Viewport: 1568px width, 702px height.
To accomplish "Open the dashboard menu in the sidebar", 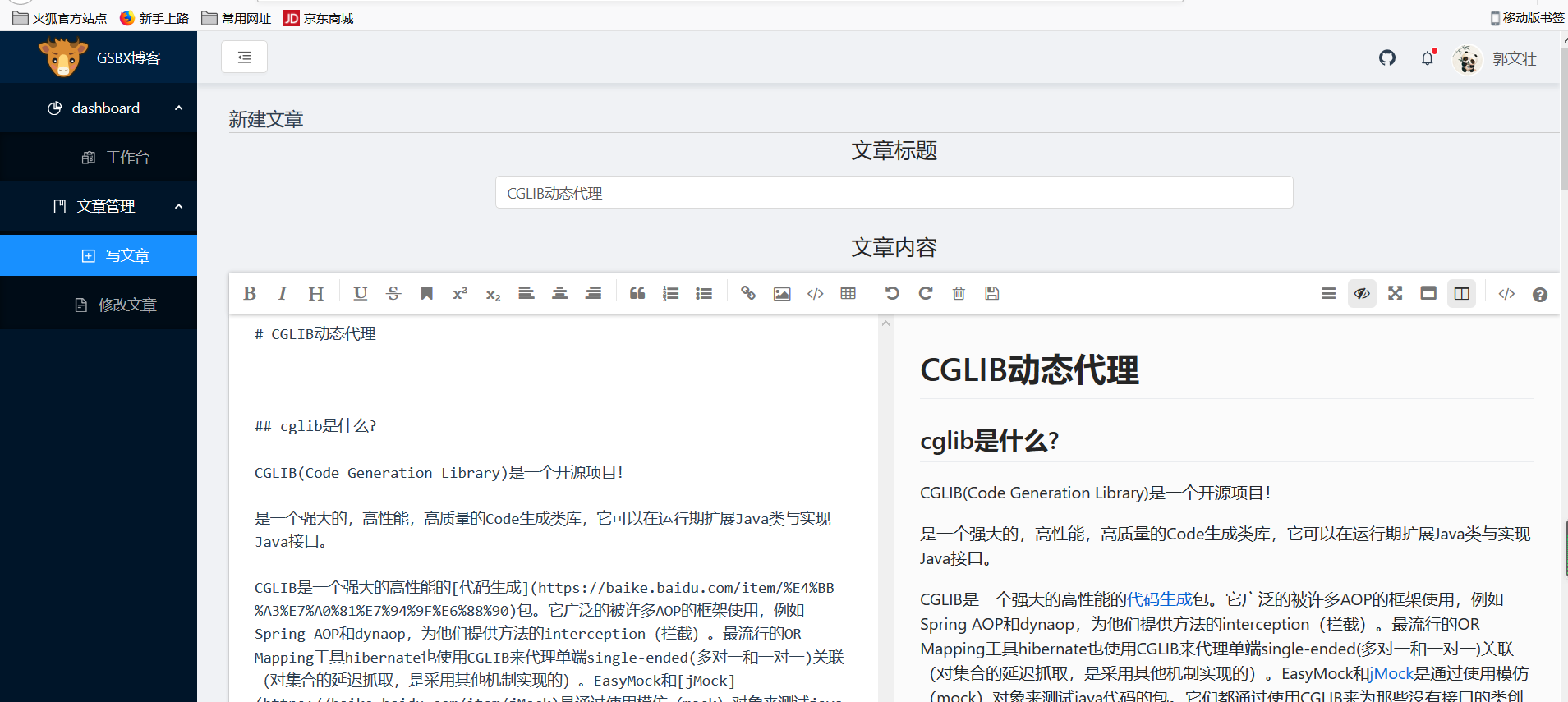I will point(99,108).
